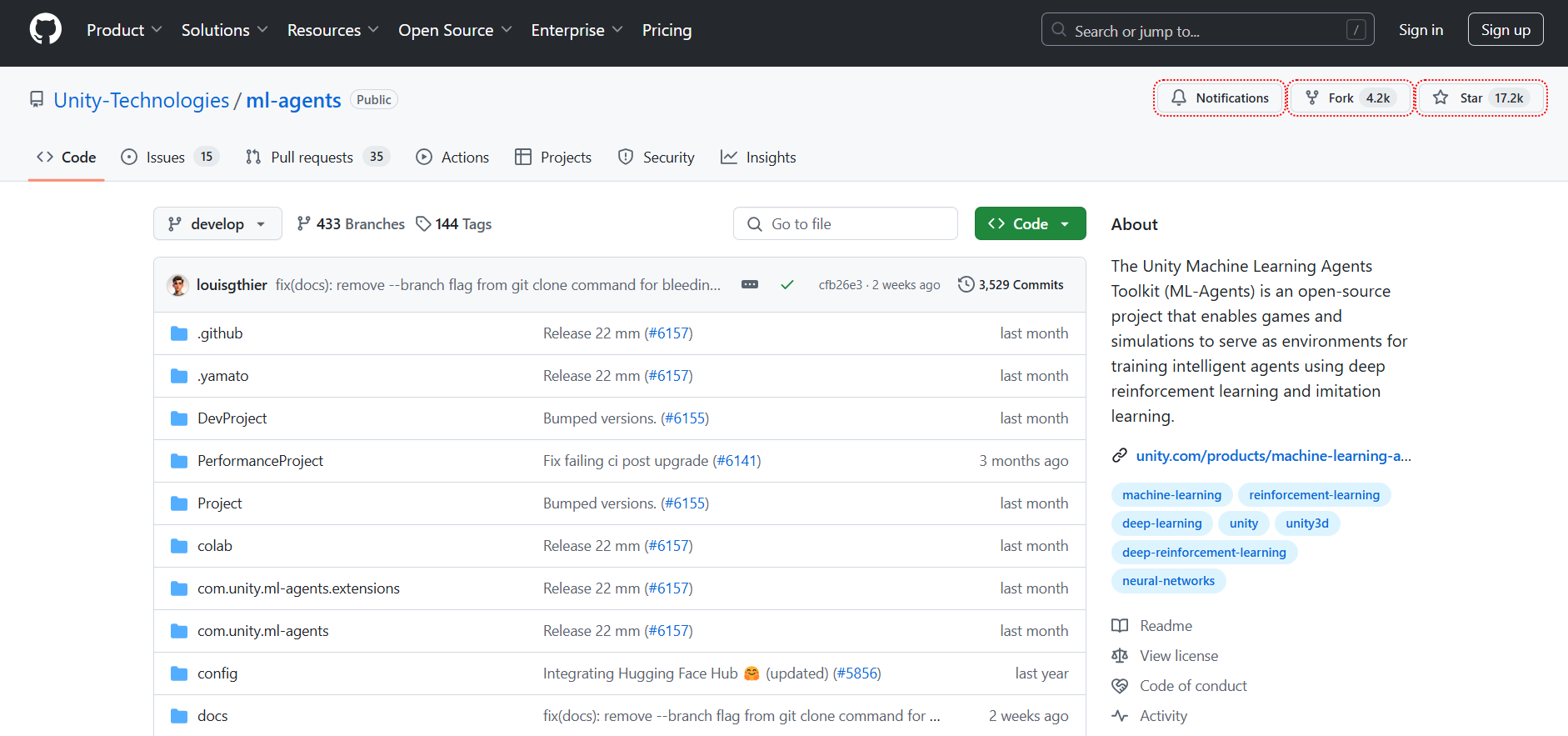Select the unity3d topic tag
The height and width of the screenshot is (736, 1568).
pos(1307,523)
